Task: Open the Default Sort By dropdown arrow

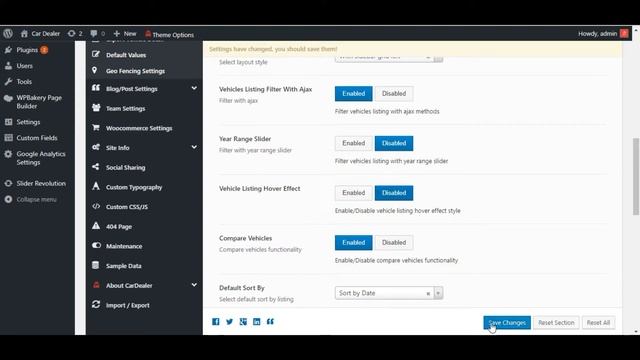Action: (x=438, y=293)
